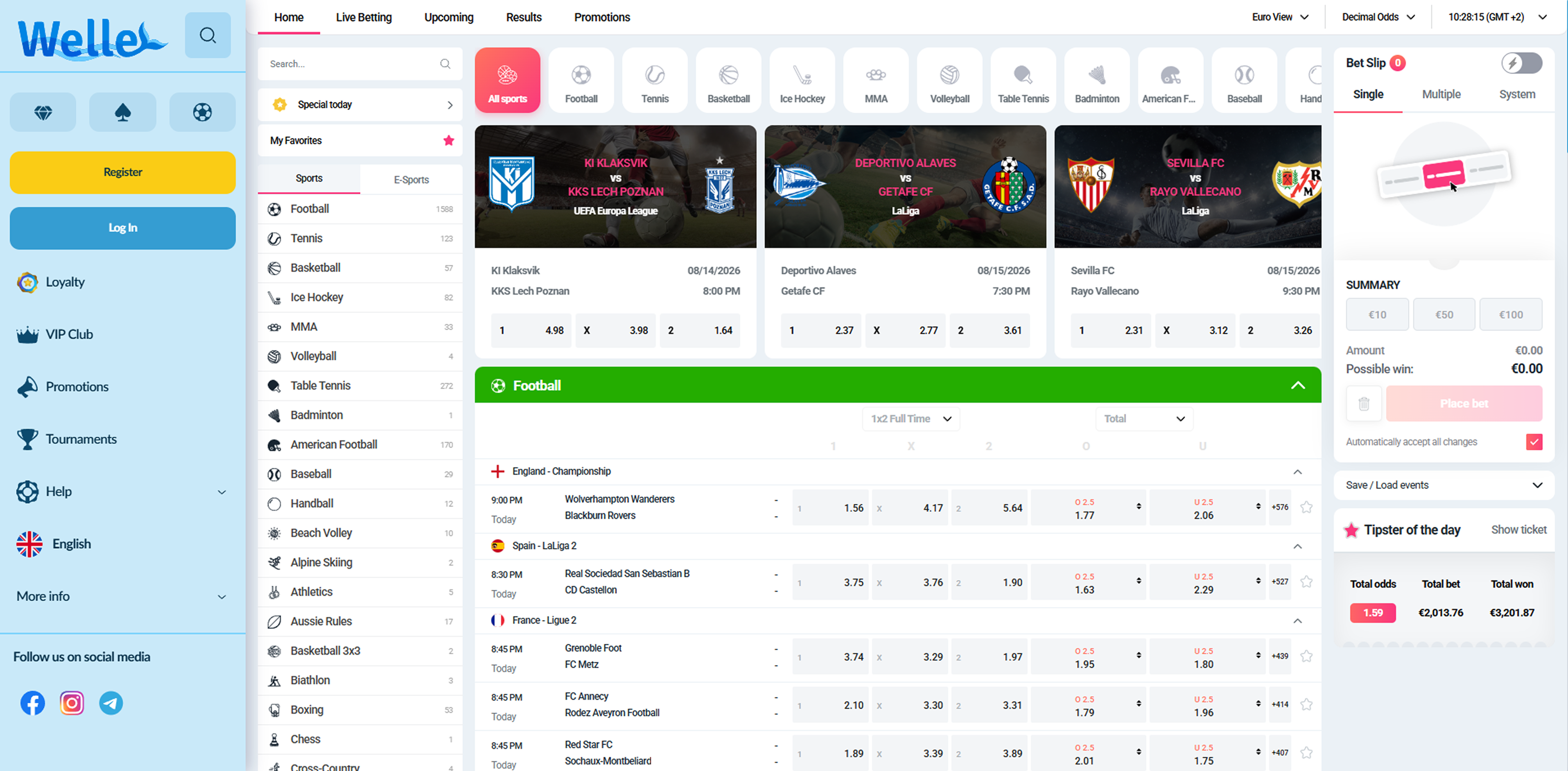Select MMA tile in sports carousel
The image size is (1568, 771).
click(875, 80)
